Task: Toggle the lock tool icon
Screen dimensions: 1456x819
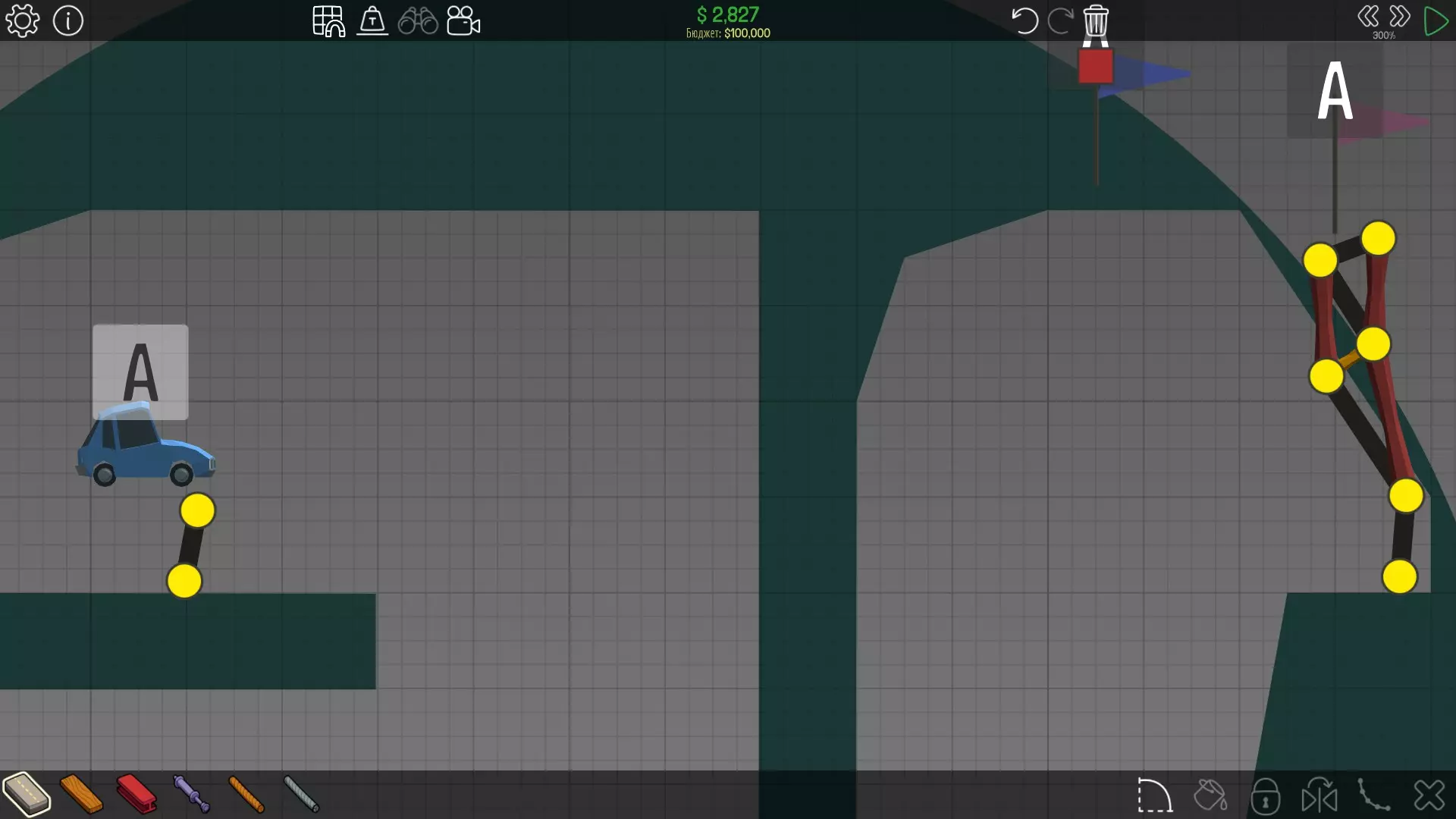Action: coord(1265,795)
